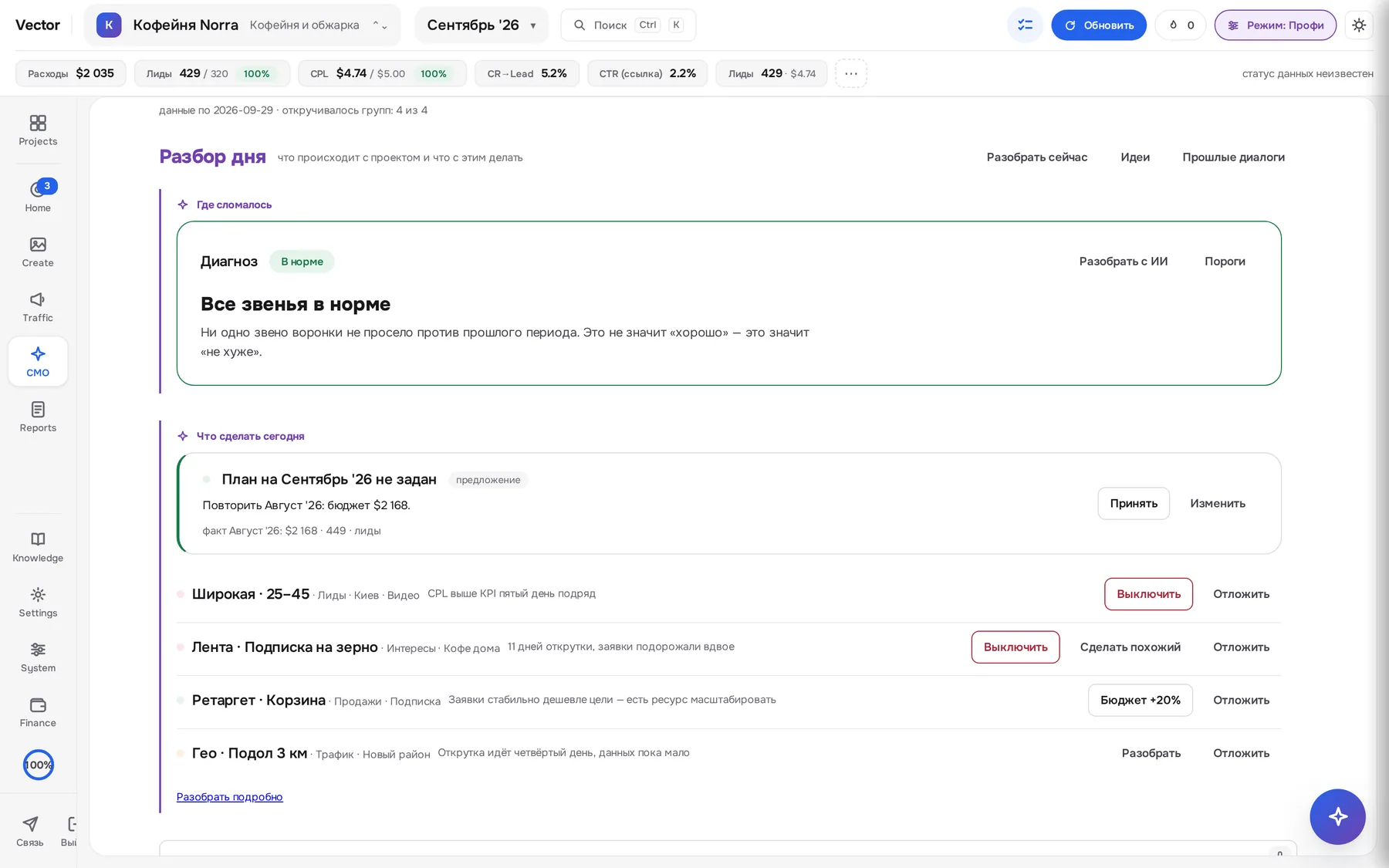1389x868 pixels.
Task: Follow the Разобрать подробно link
Action: point(229,797)
